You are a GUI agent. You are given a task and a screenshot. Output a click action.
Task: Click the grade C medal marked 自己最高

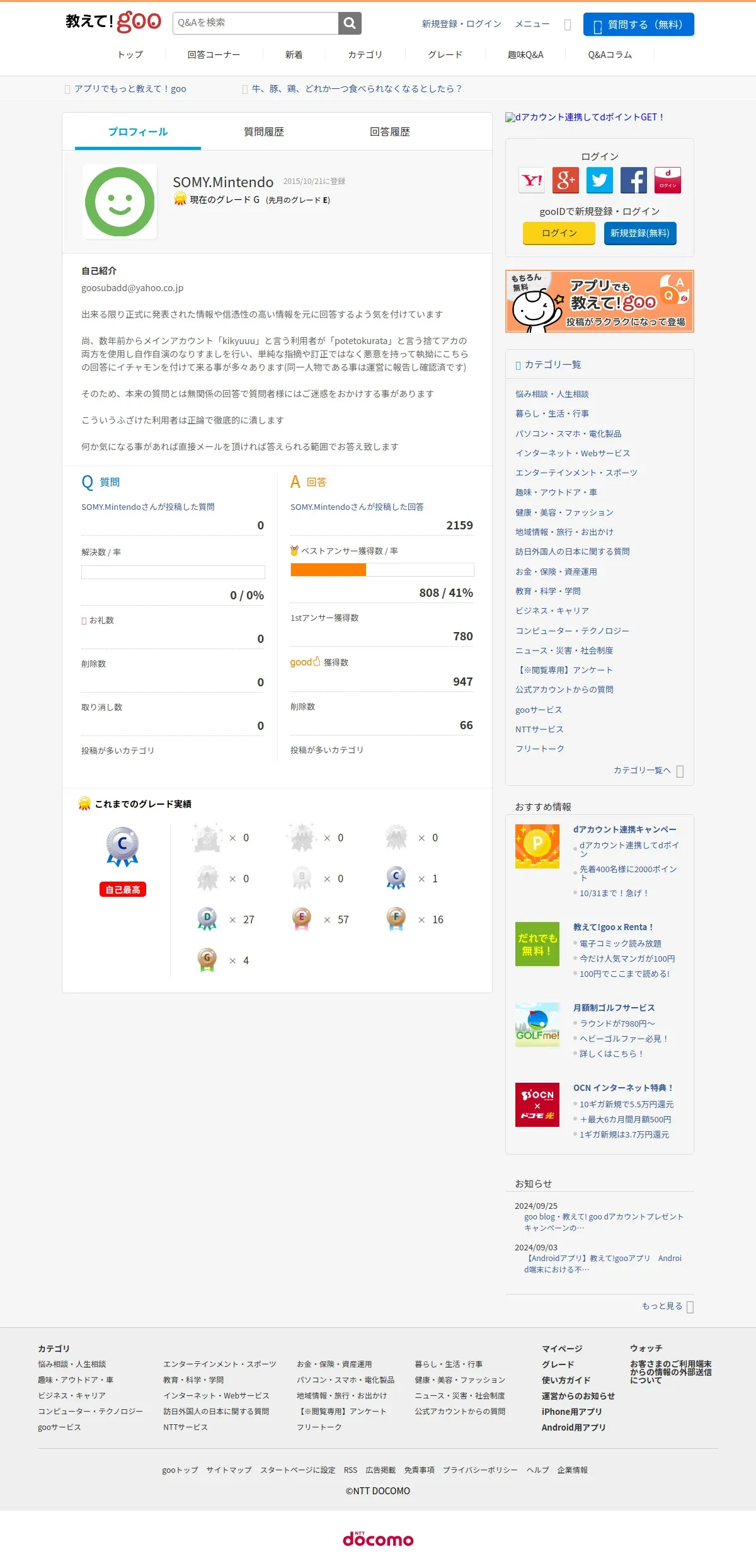(x=122, y=846)
